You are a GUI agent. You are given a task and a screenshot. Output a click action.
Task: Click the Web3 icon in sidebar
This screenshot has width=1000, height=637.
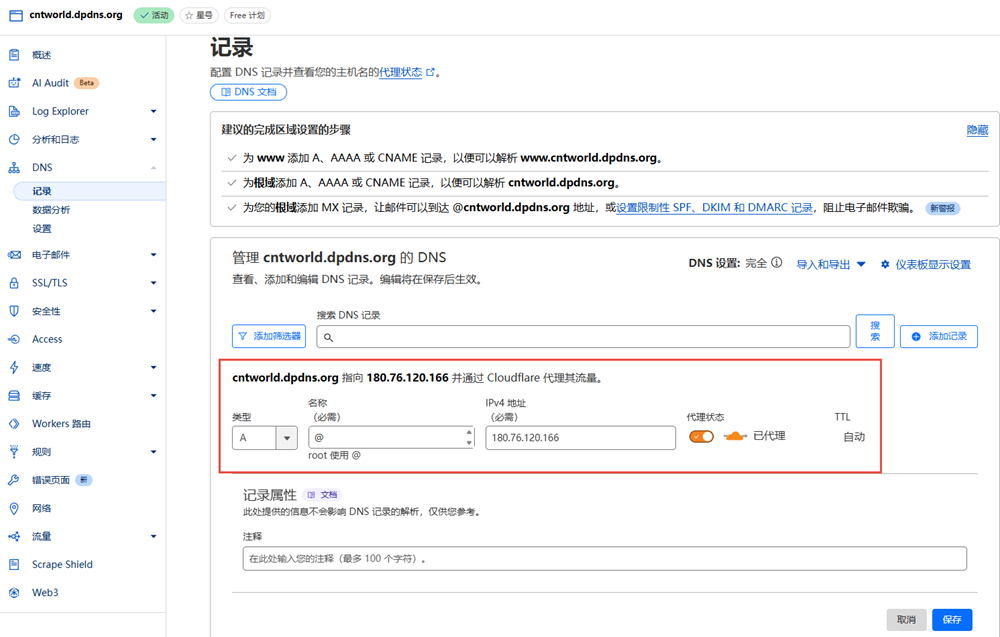pyautogui.click(x=14, y=592)
